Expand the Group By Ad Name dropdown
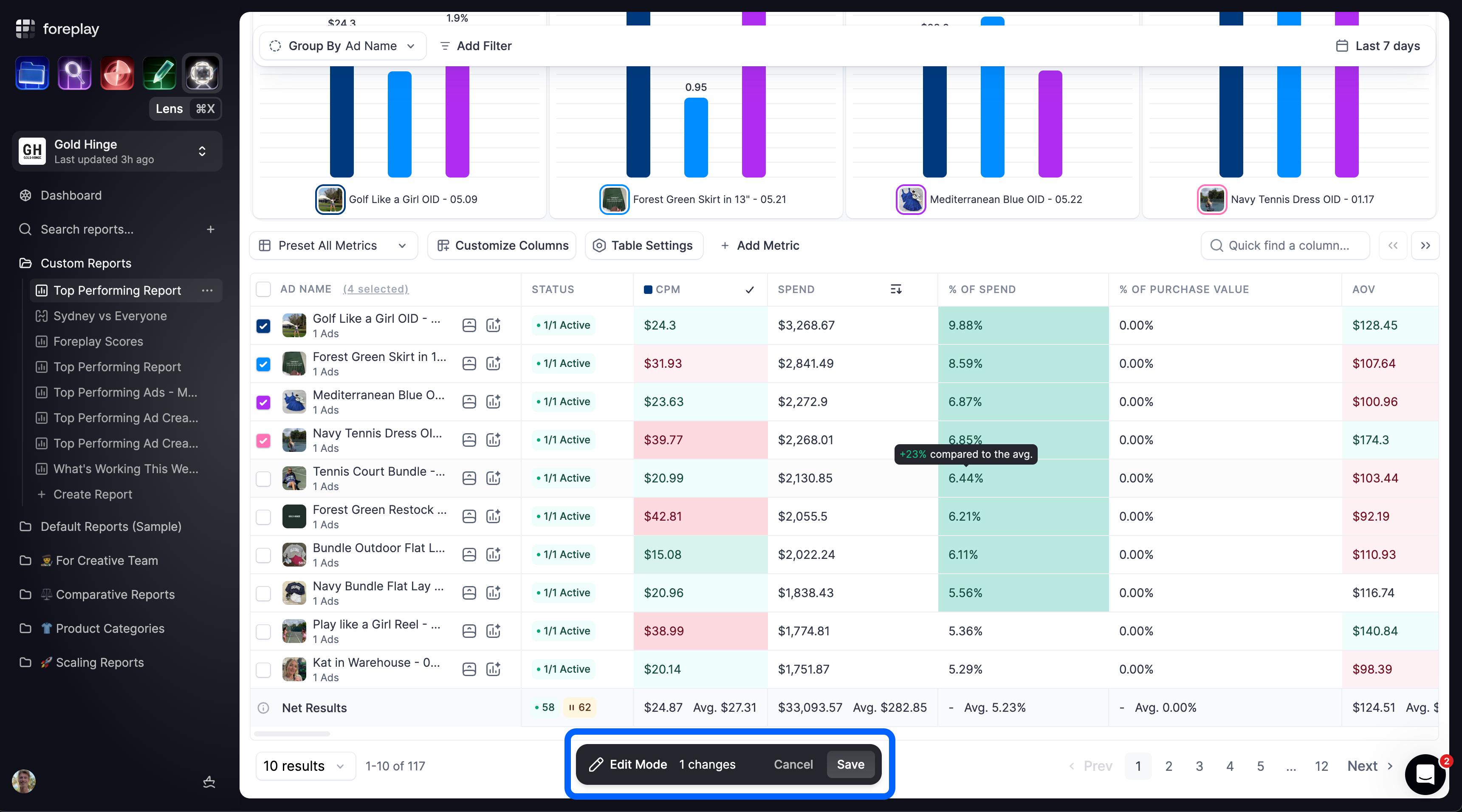1462x812 pixels. click(x=343, y=46)
